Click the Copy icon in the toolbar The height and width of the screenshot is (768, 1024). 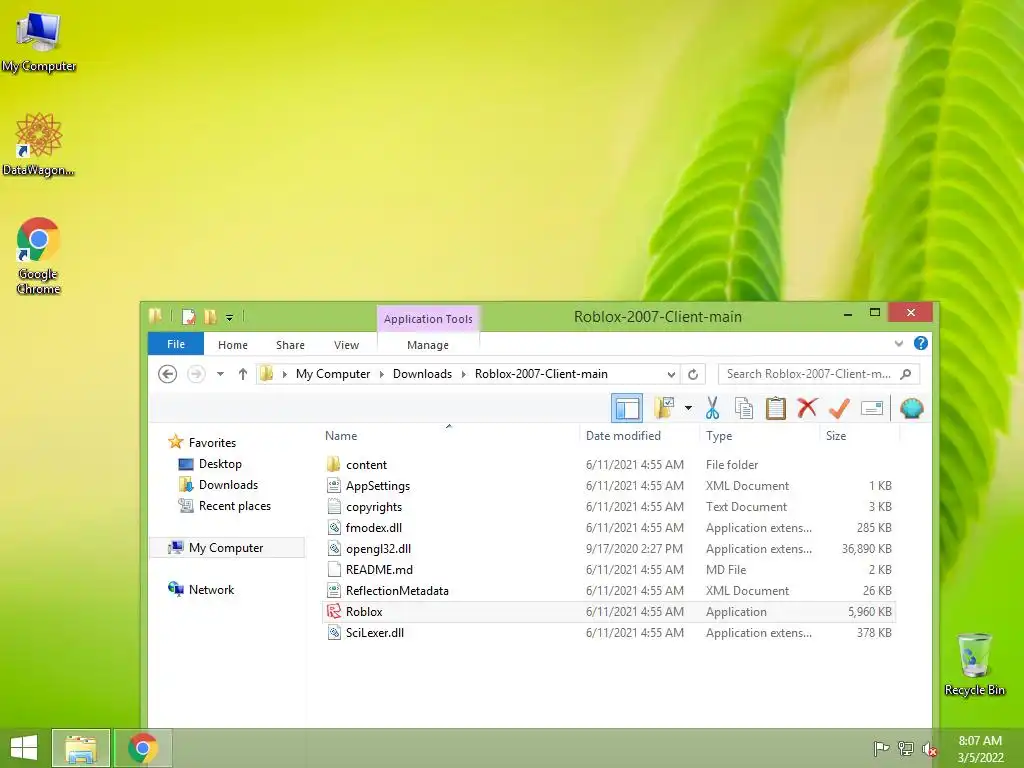coord(744,408)
